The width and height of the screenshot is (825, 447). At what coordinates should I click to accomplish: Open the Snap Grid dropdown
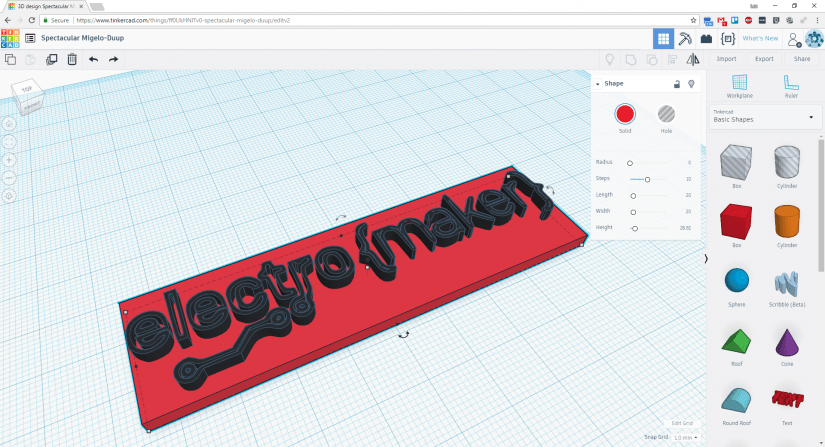coord(686,437)
